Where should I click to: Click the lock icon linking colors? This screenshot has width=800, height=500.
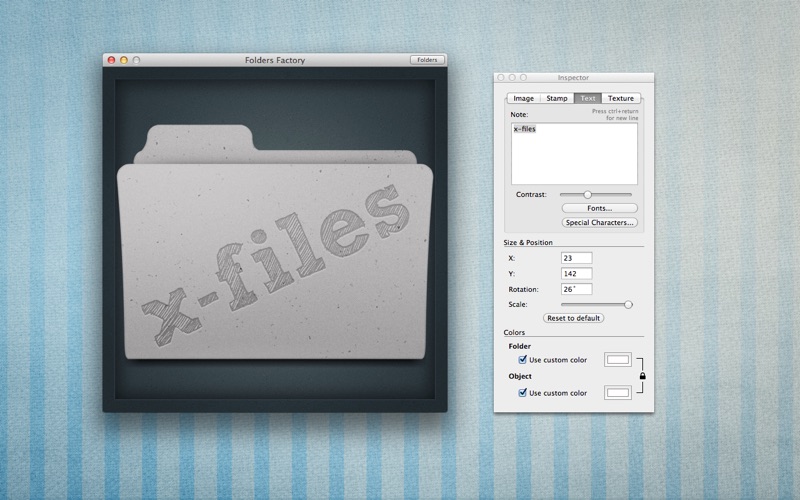642,376
